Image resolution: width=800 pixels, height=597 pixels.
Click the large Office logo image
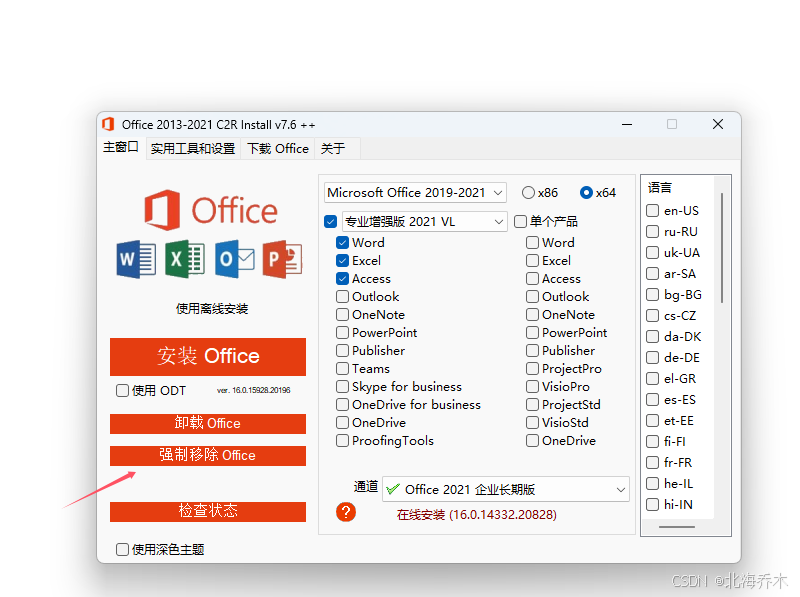tap(211, 210)
